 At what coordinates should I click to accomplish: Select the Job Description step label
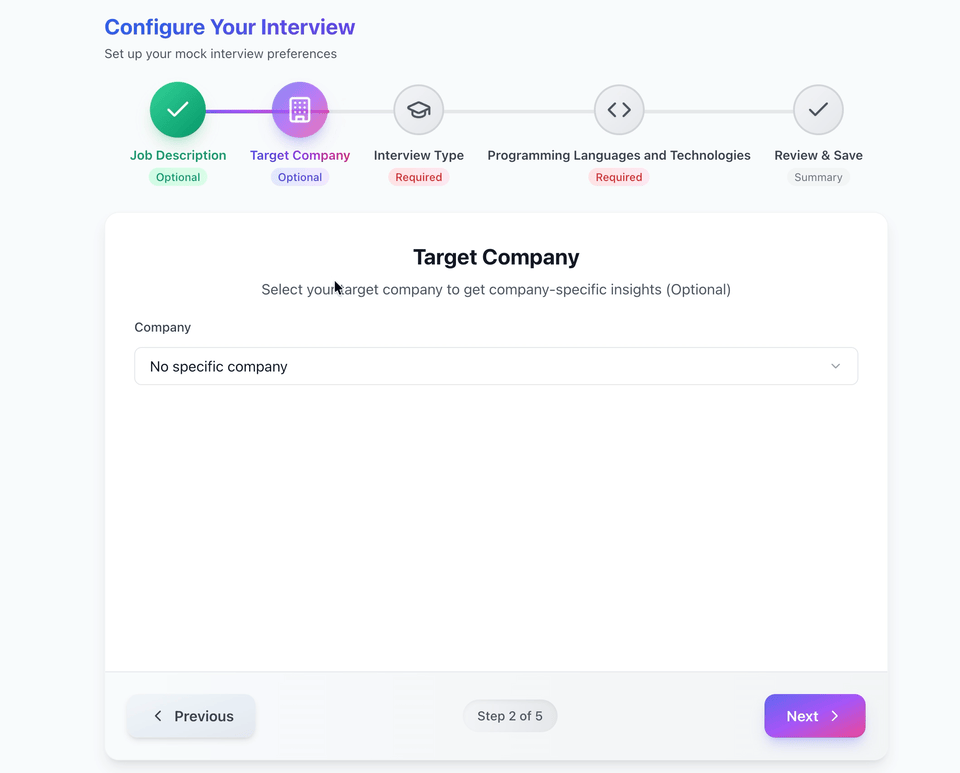point(177,155)
